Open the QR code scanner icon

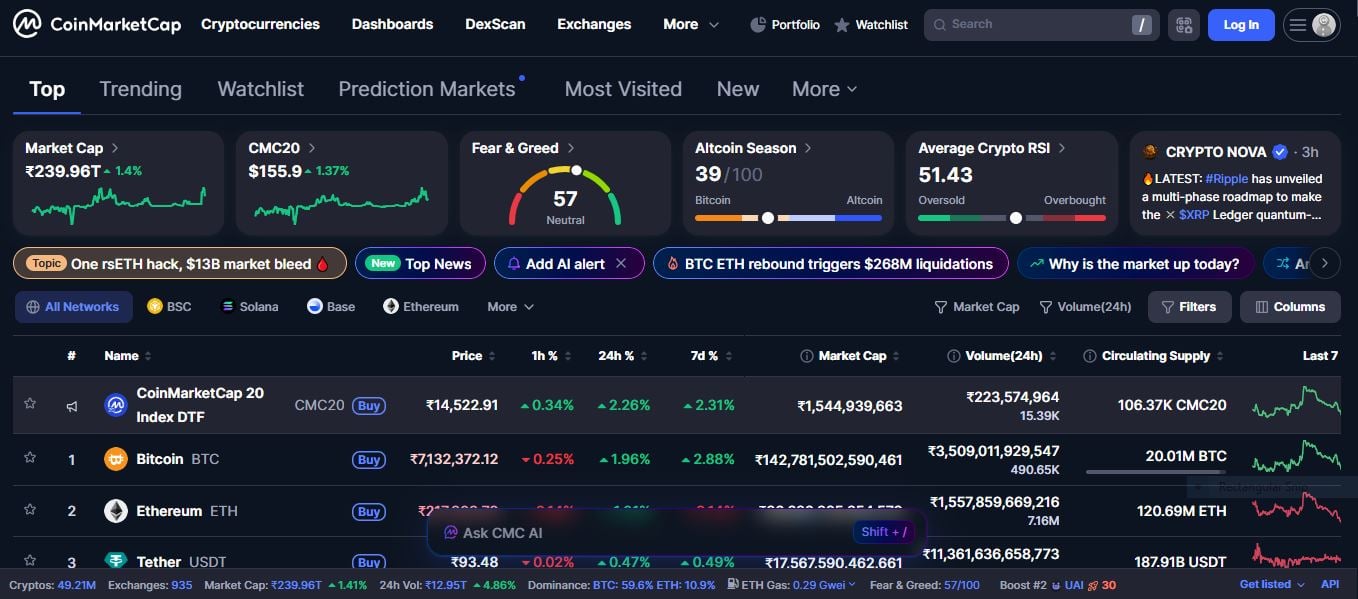[1183, 24]
